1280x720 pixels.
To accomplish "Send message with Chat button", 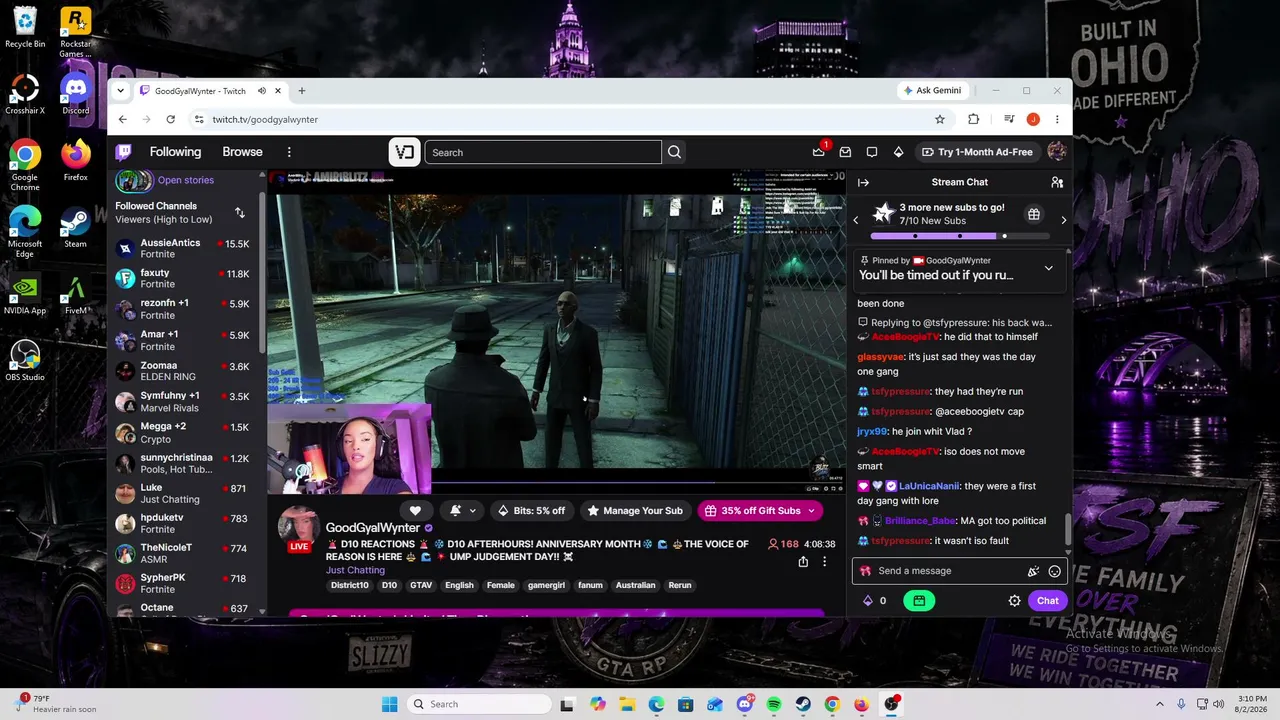I will coord(1047,601).
